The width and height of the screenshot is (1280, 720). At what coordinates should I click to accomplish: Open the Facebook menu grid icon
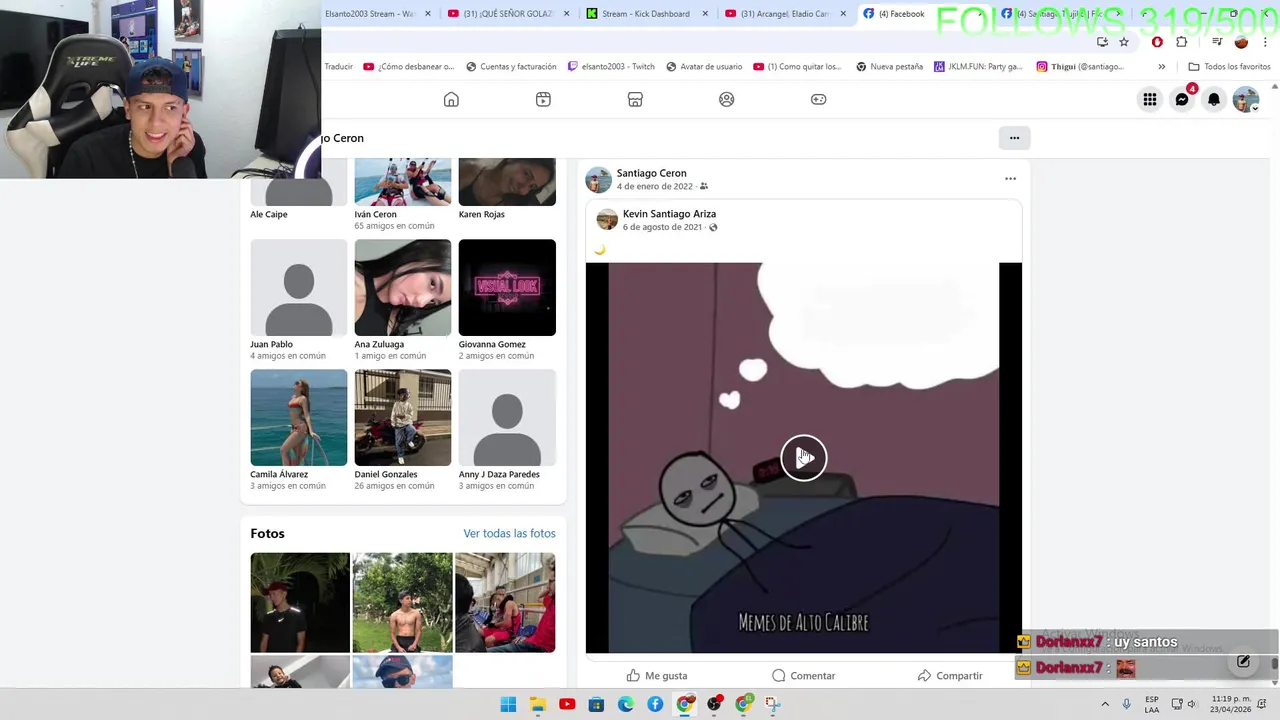[1150, 99]
